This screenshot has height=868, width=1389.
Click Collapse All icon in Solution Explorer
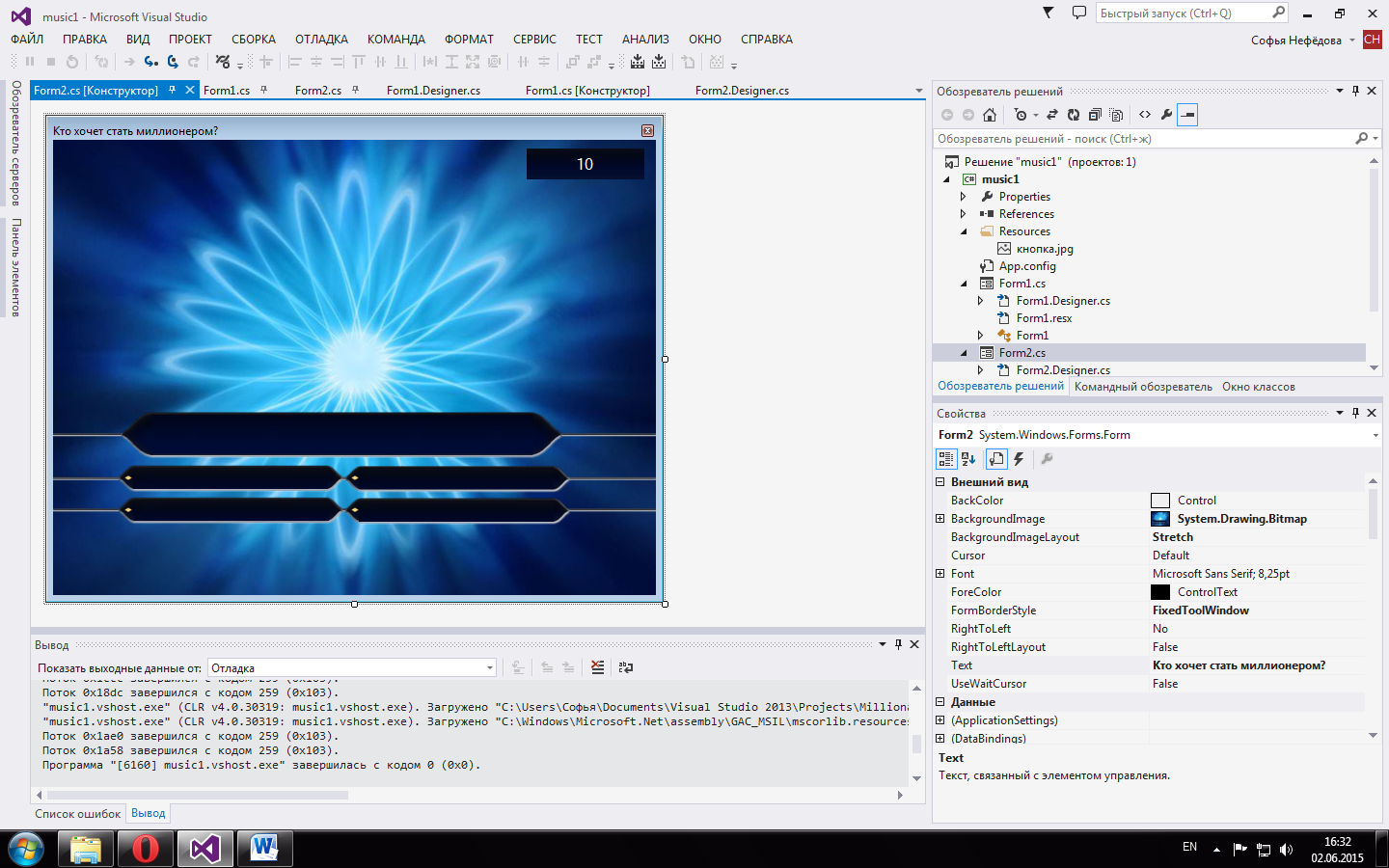pos(1095,115)
